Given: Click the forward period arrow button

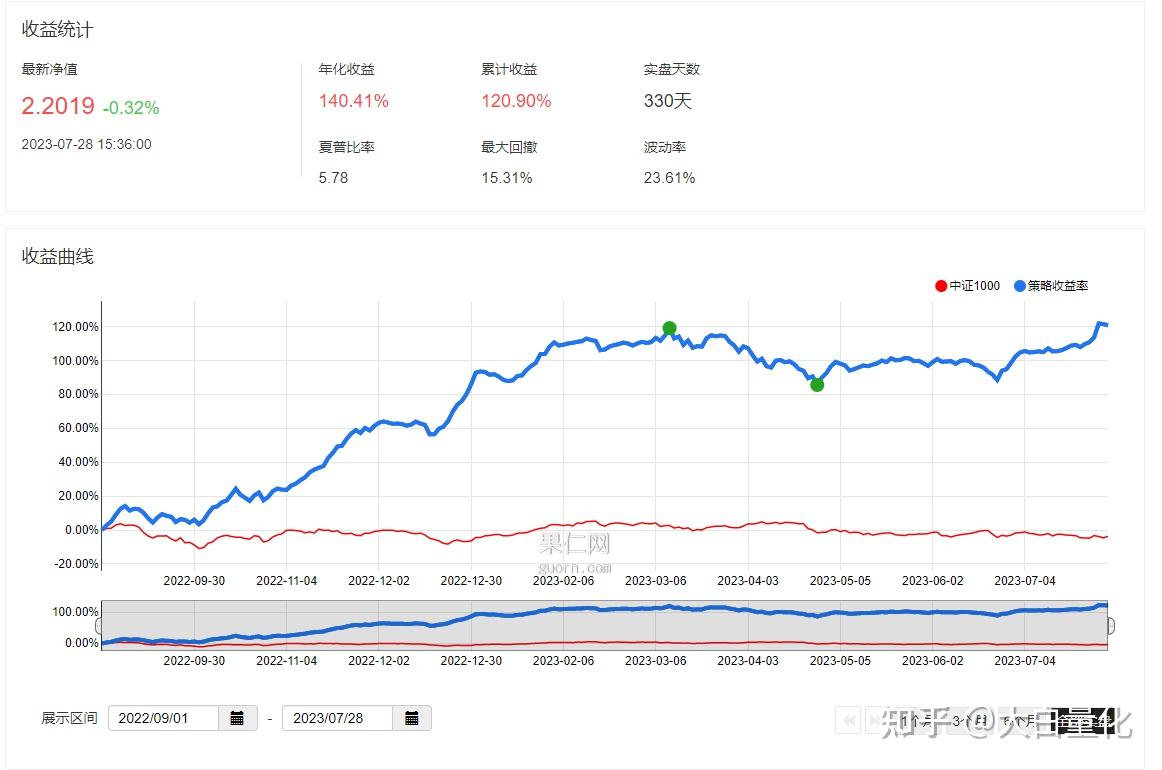Looking at the screenshot, I should coord(877,720).
